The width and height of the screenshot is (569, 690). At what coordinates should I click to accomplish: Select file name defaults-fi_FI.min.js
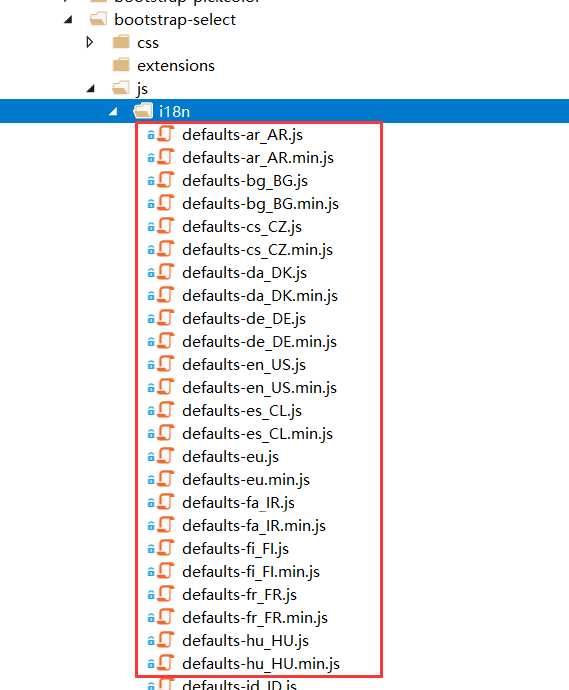coord(251,572)
